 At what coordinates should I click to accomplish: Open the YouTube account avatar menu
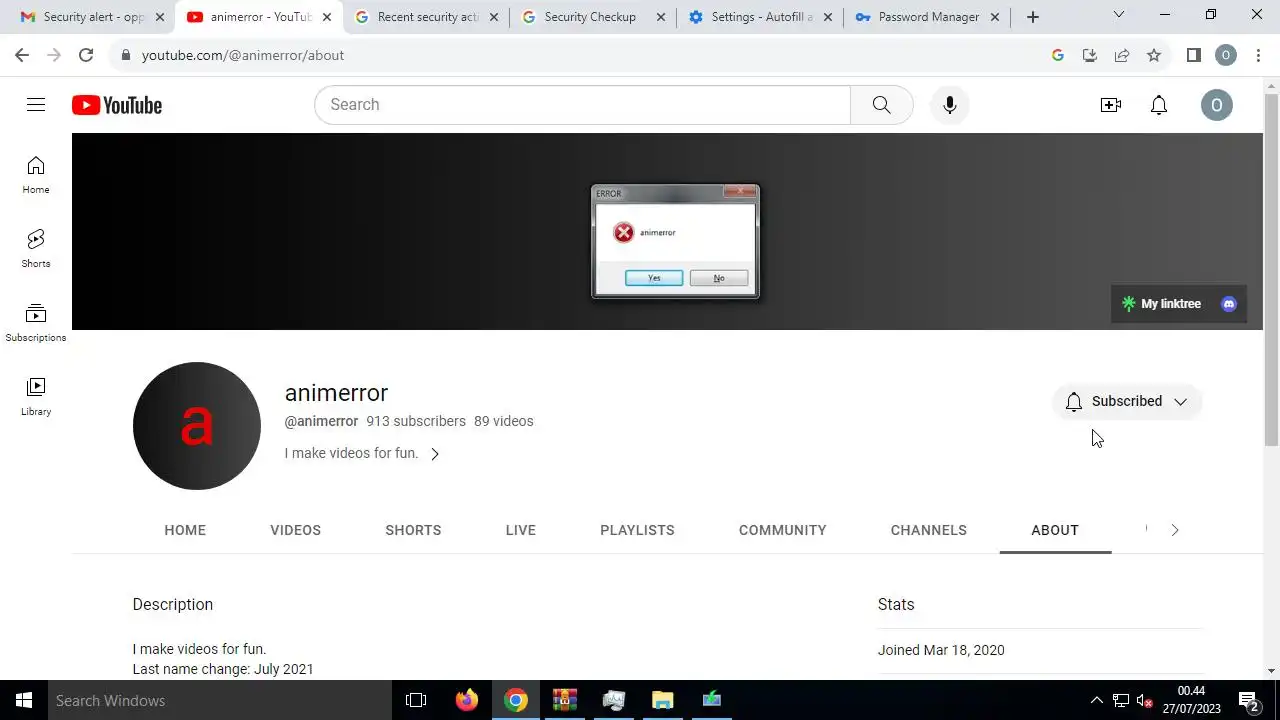tap(1217, 105)
